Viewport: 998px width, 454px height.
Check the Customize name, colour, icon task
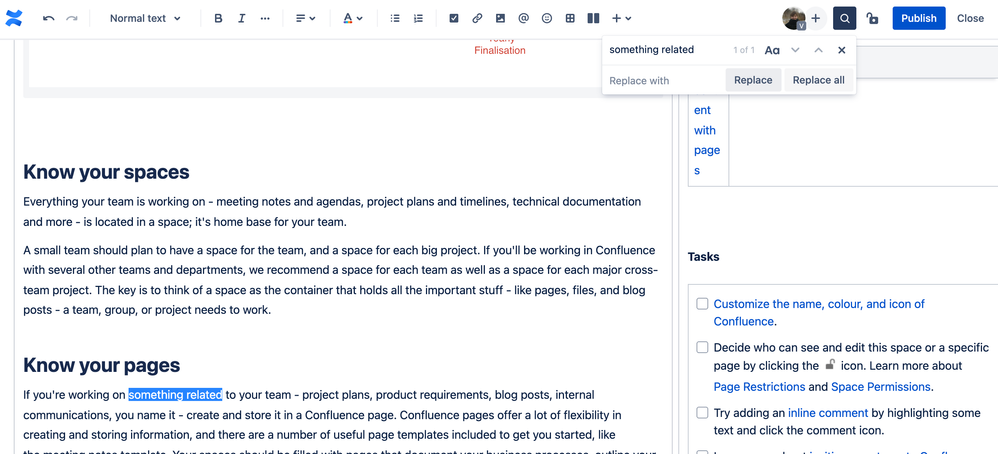(x=702, y=304)
